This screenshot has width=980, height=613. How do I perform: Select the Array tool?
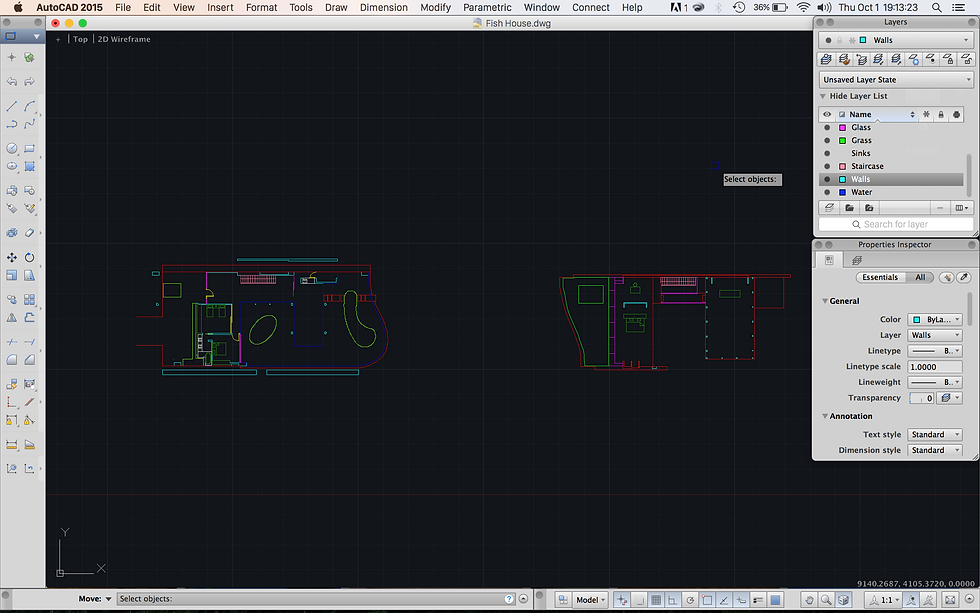pyautogui.click(x=29, y=299)
